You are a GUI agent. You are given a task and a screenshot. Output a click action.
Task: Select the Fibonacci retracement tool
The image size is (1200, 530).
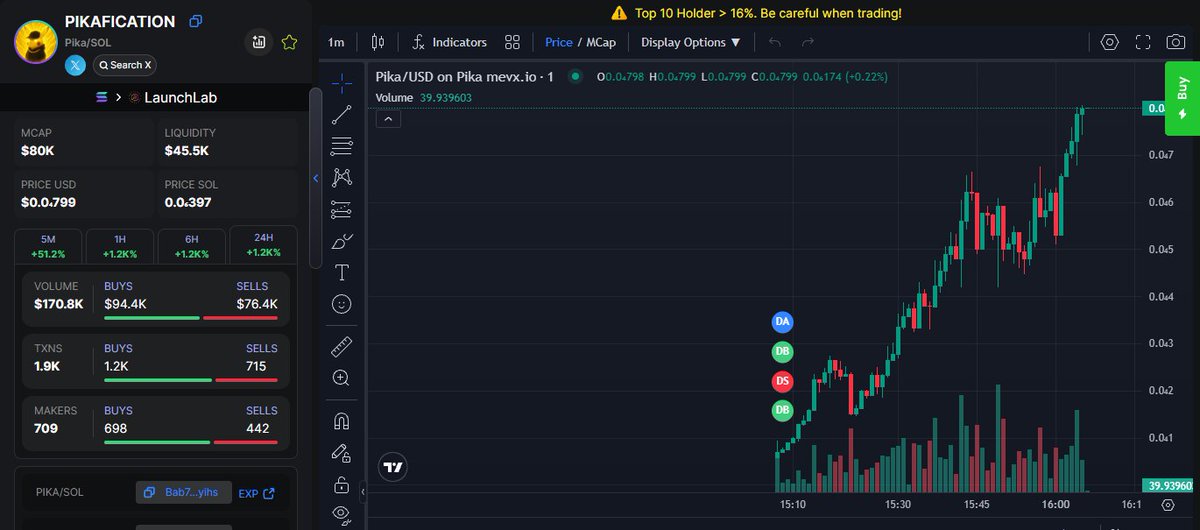(x=342, y=145)
